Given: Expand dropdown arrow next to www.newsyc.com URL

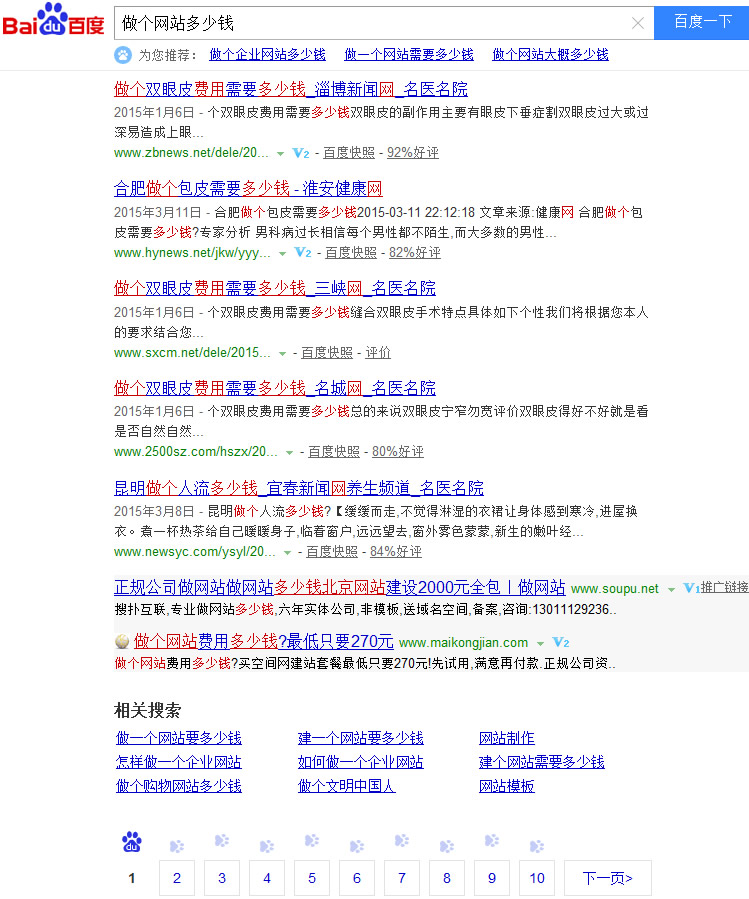Looking at the screenshot, I should point(287,553).
